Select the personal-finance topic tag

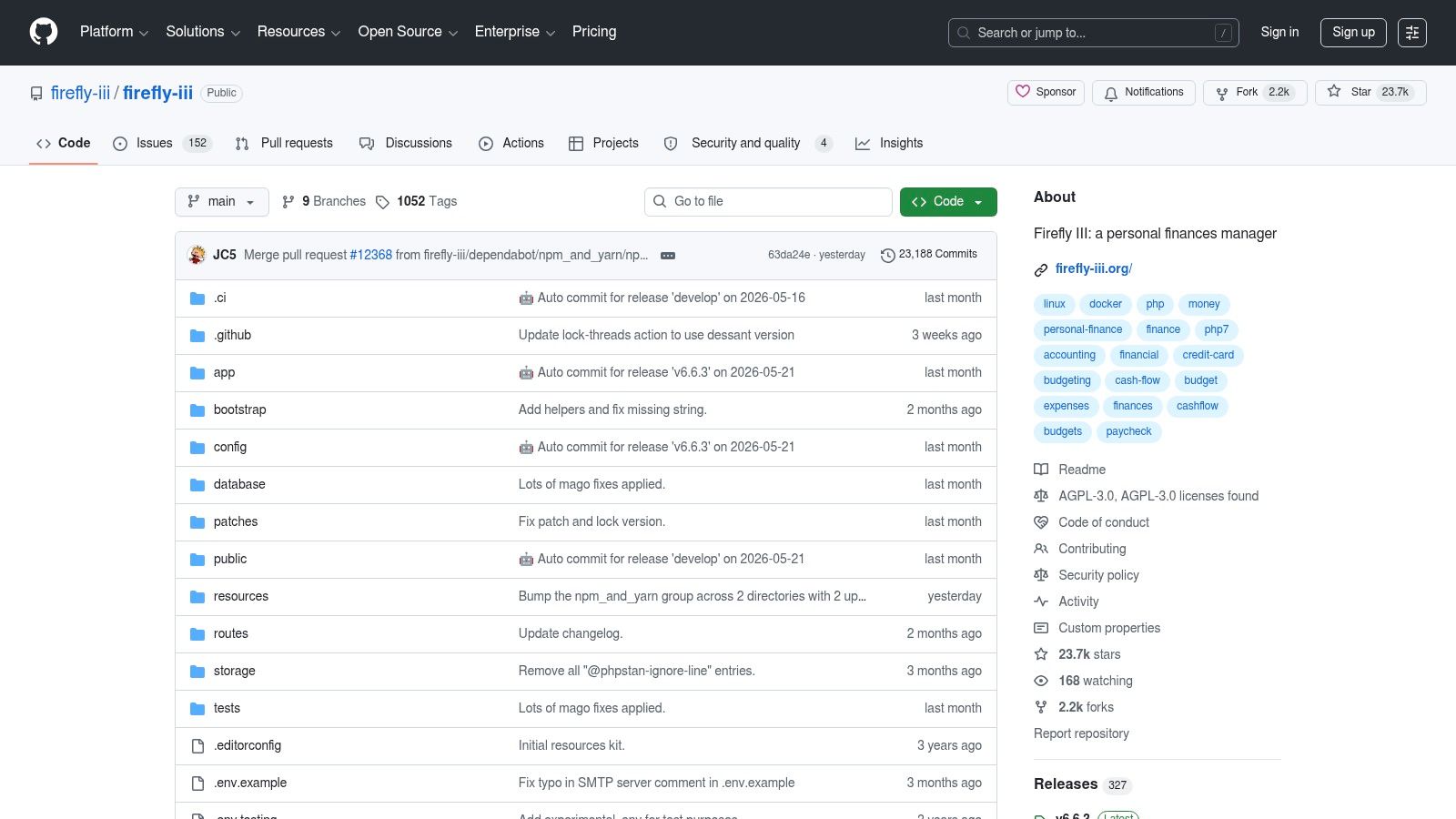tap(1083, 329)
